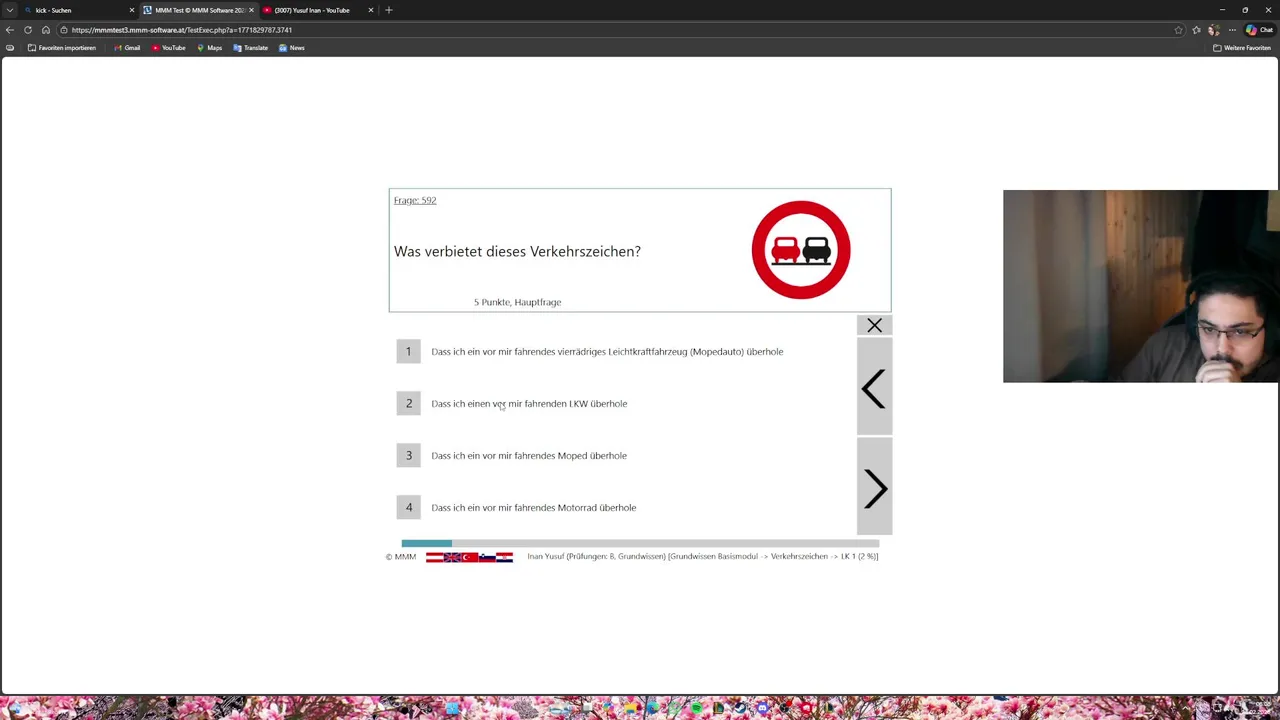This screenshot has height=720, width=1280.
Task: Switch language to Austrian flag (German)
Action: 434,557
